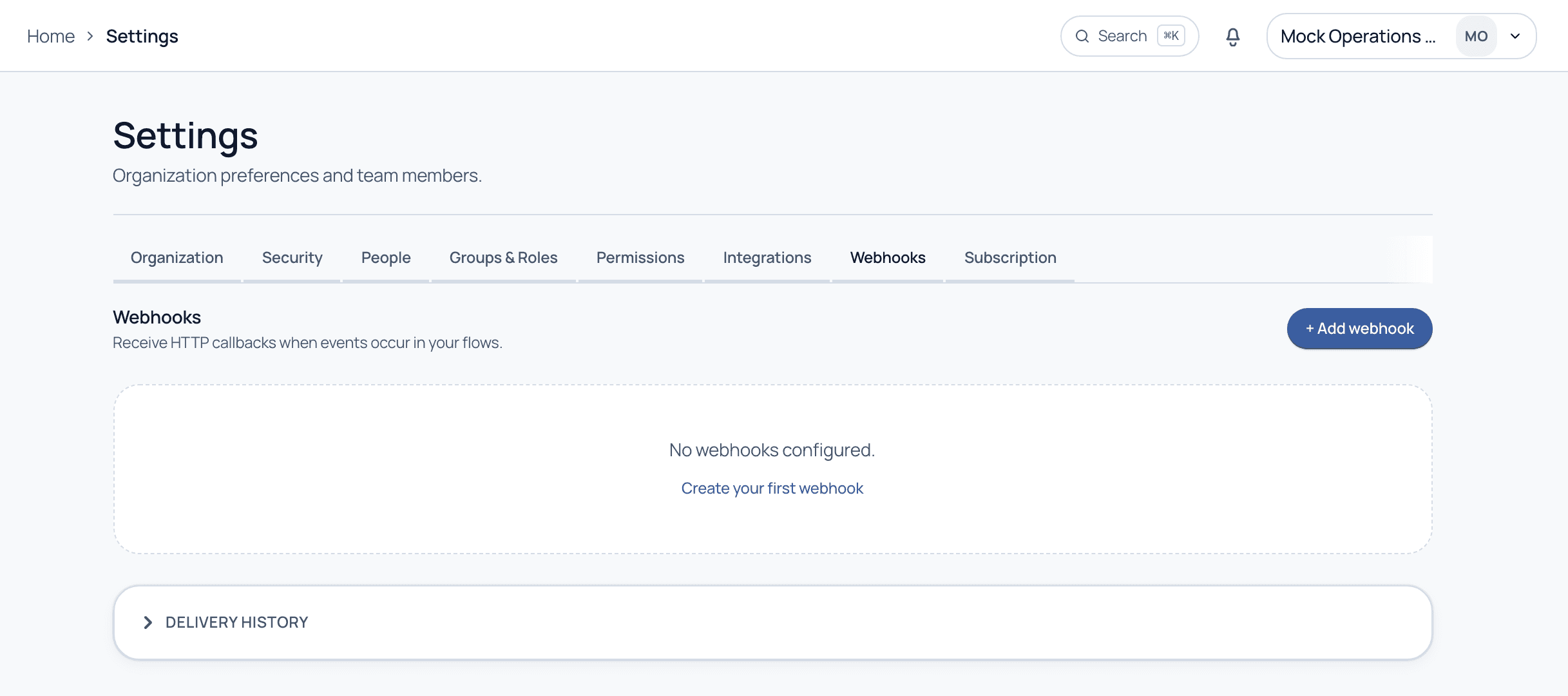The image size is (1568, 696).
Task: Click the ⌘K shortcut badge
Action: 1171,36
